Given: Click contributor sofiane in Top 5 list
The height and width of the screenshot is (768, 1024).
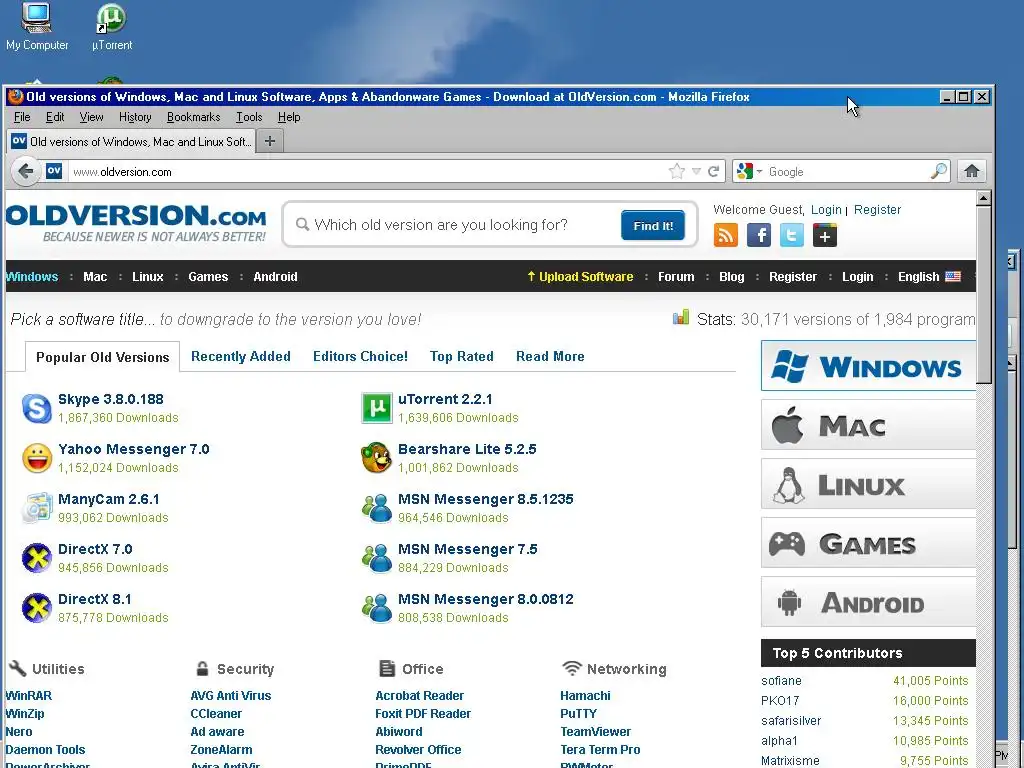Looking at the screenshot, I should click(781, 680).
